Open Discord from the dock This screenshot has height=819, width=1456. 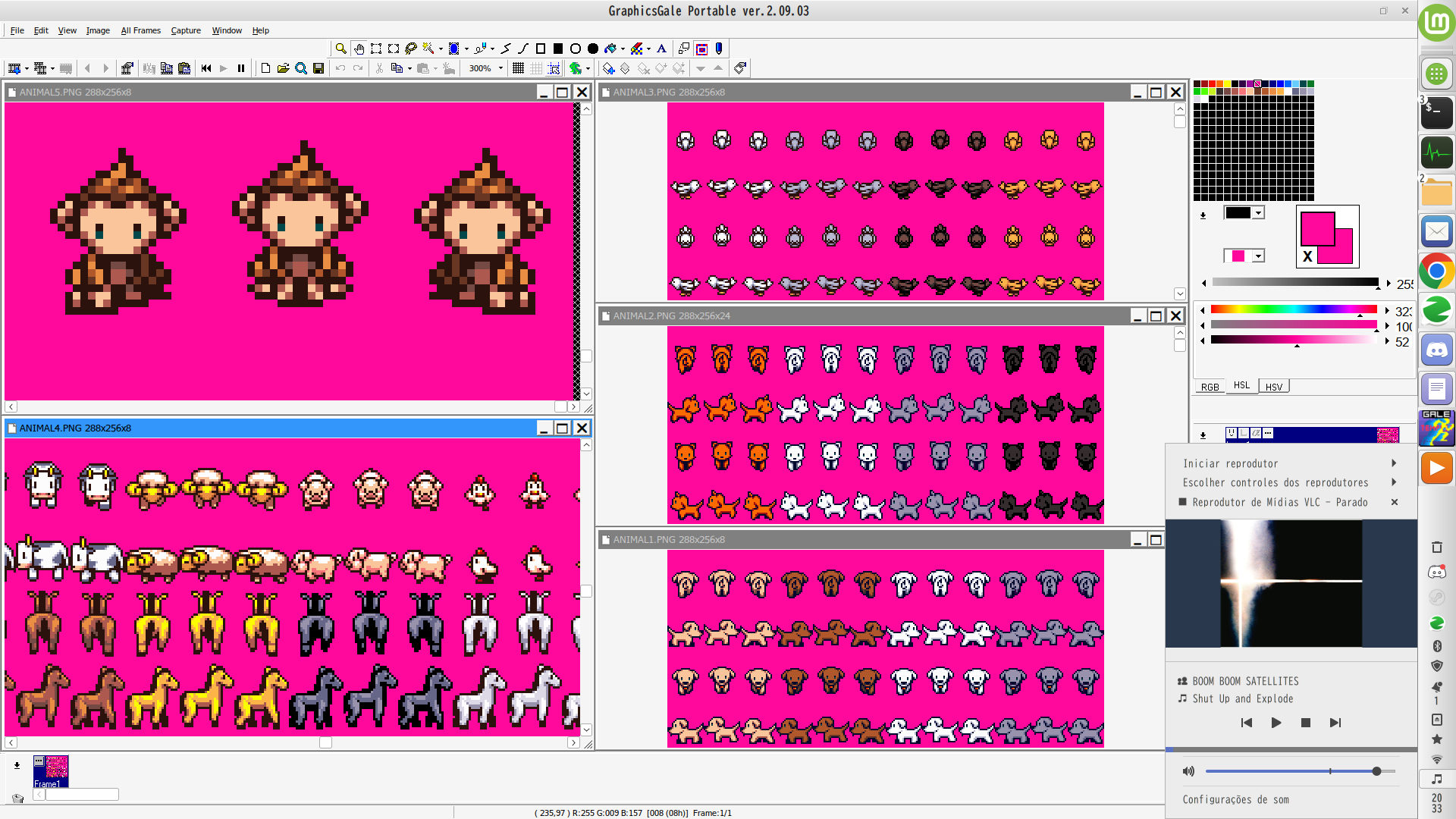point(1437,350)
